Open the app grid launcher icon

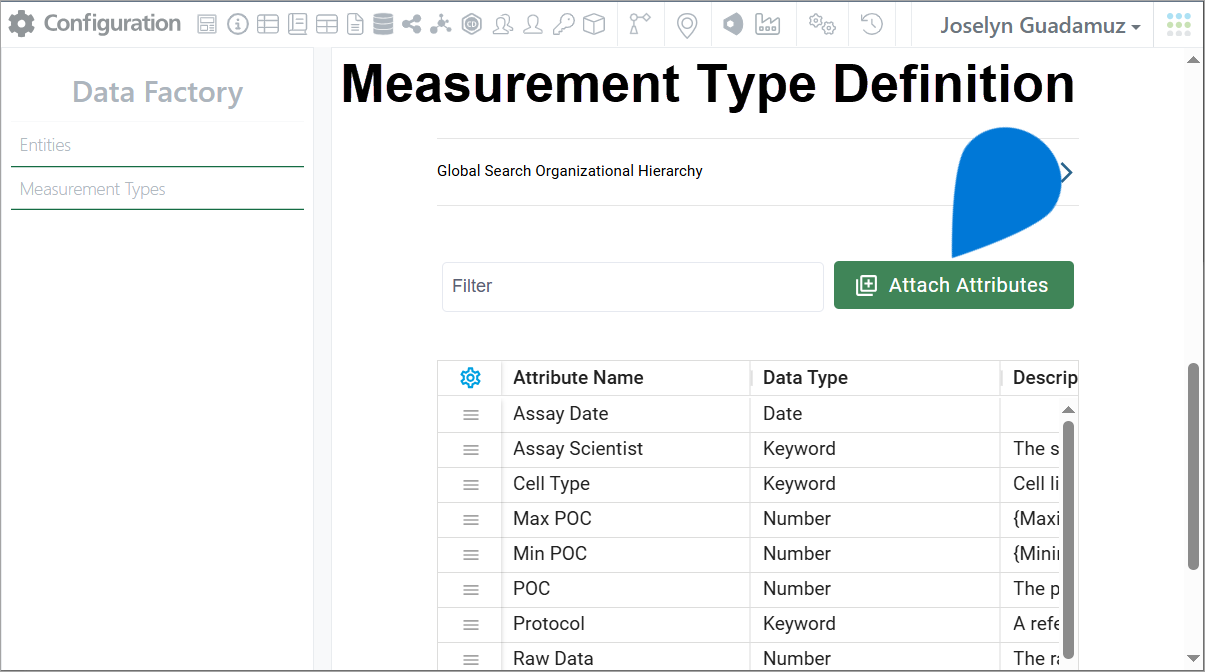click(1179, 25)
